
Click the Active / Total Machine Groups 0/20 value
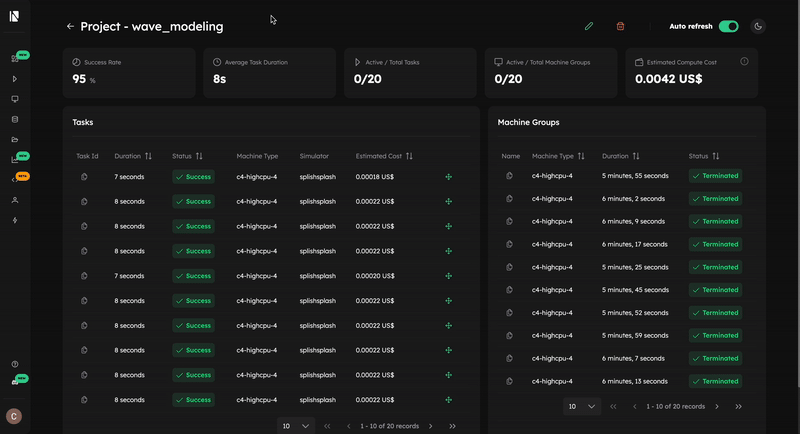(x=508, y=79)
